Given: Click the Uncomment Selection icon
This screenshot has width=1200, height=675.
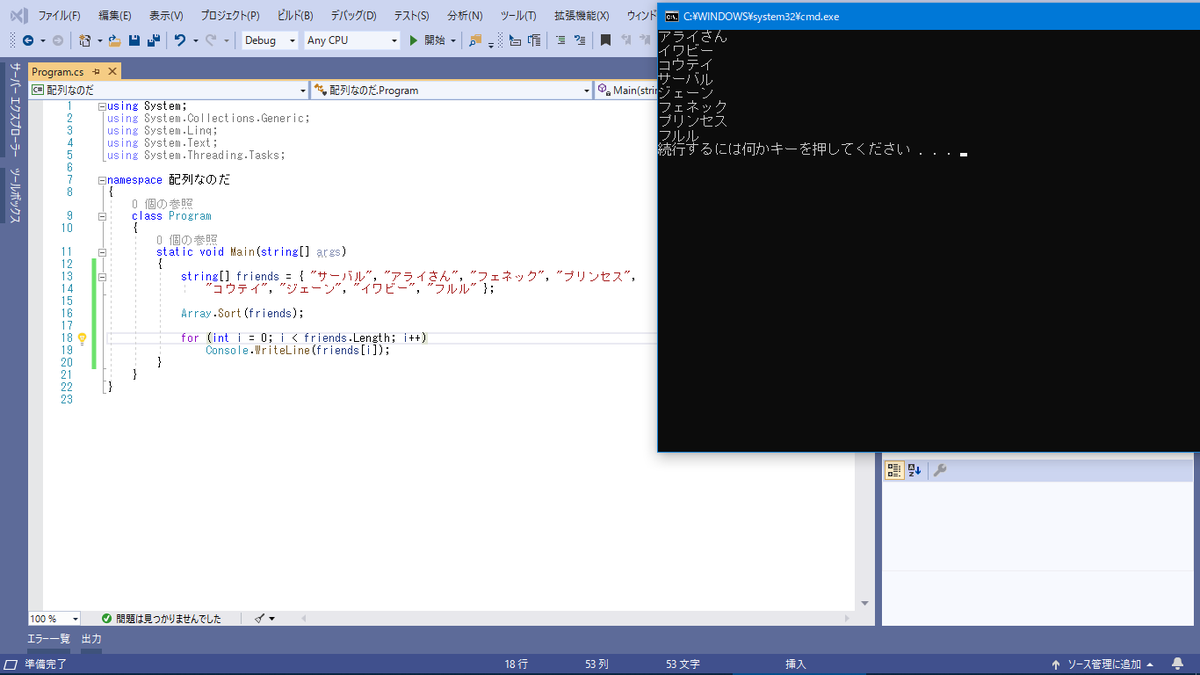Looking at the screenshot, I should tap(580, 41).
